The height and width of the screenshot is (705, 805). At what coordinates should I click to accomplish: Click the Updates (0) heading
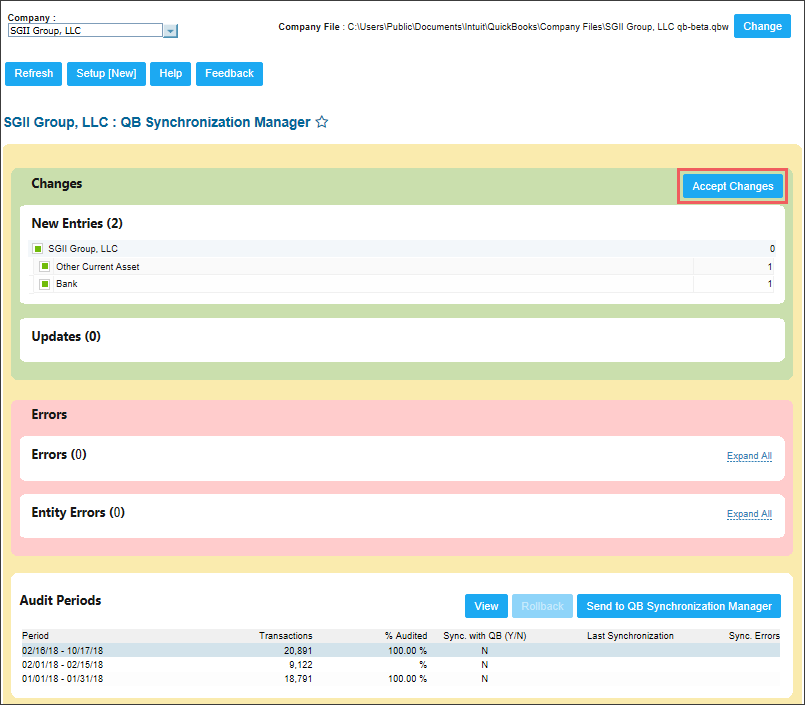tap(66, 336)
